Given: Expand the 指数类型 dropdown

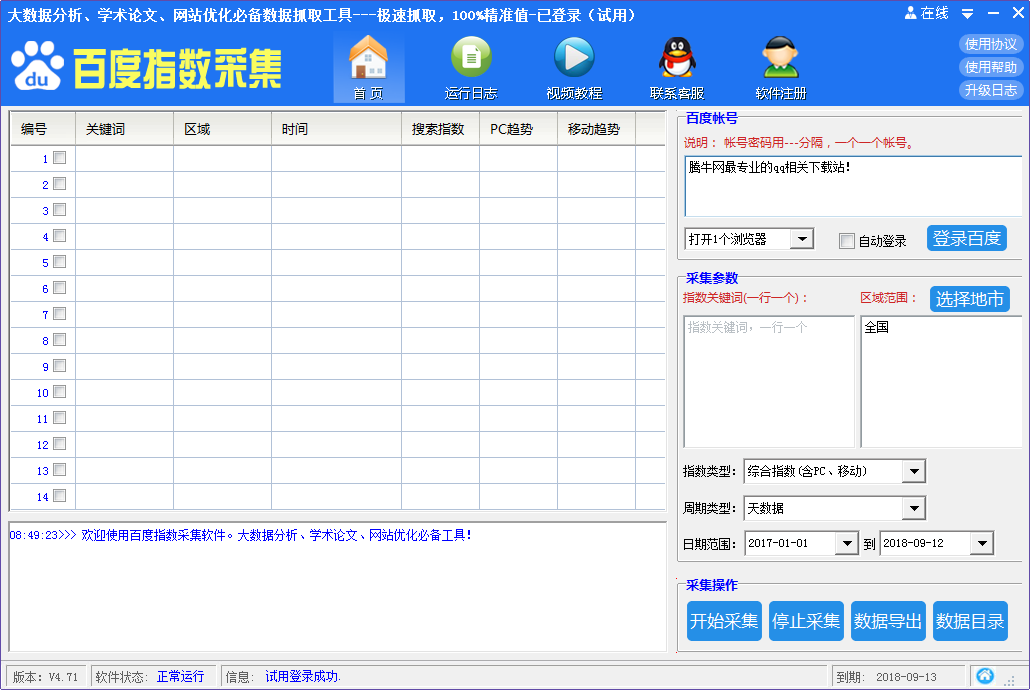Looking at the screenshot, I should pos(914,471).
